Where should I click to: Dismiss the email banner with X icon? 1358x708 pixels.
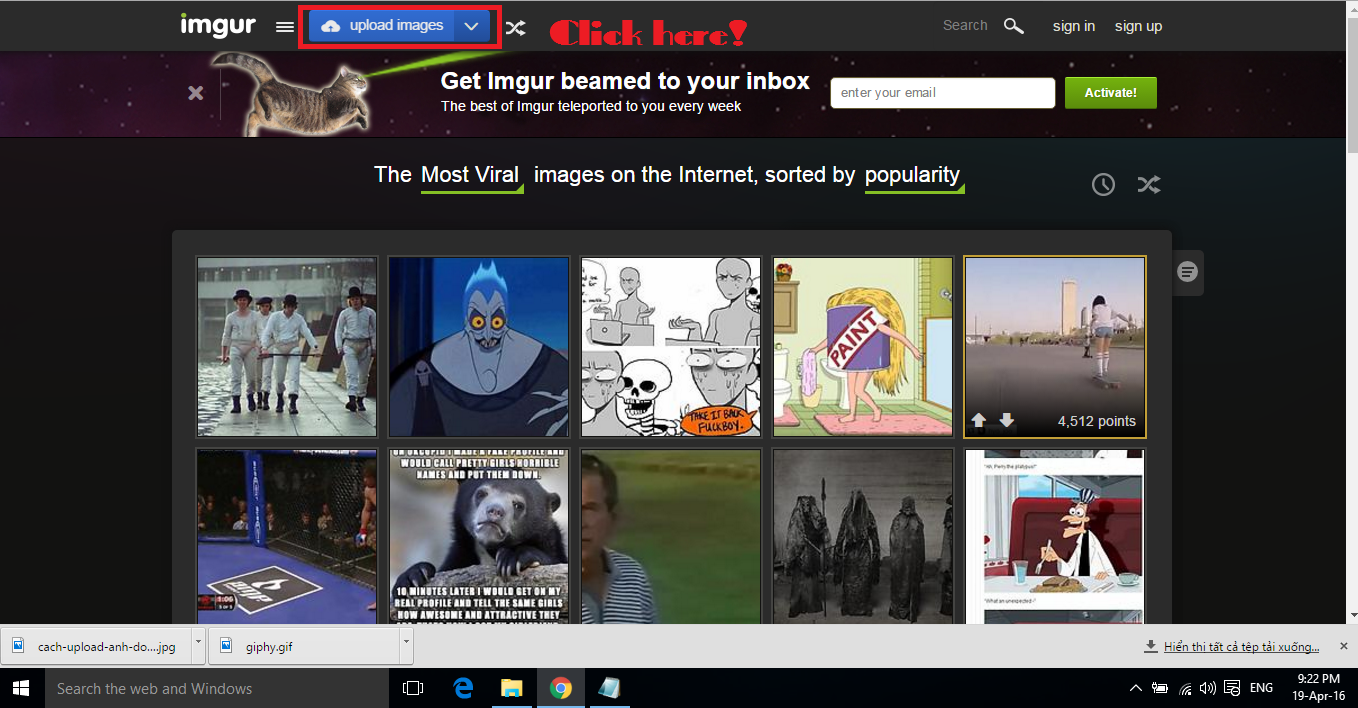(196, 93)
